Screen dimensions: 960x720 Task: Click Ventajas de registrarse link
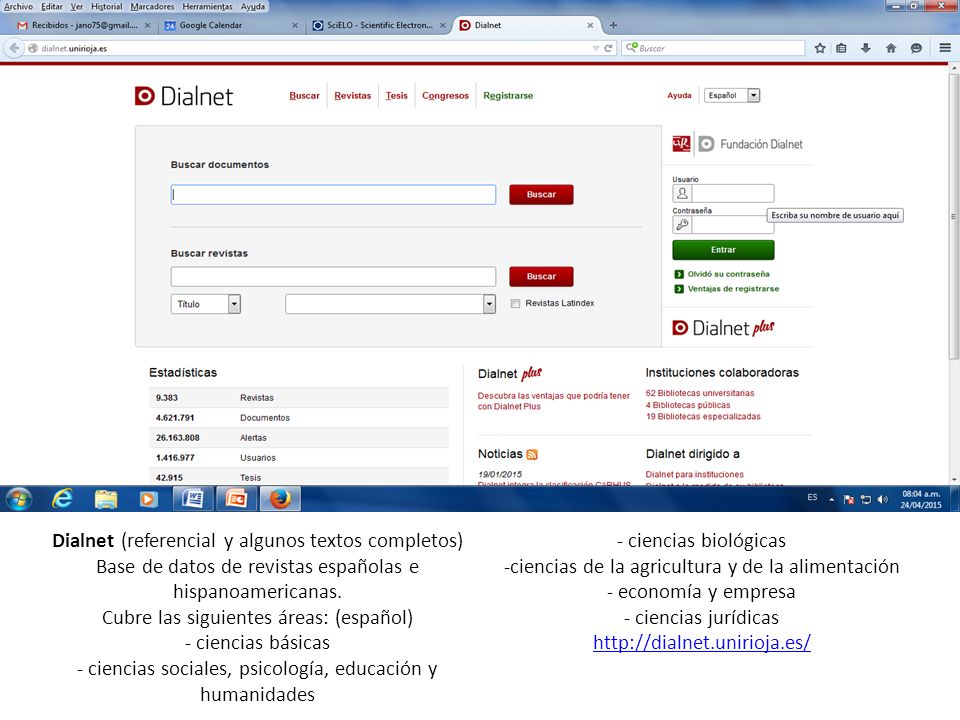pos(733,288)
